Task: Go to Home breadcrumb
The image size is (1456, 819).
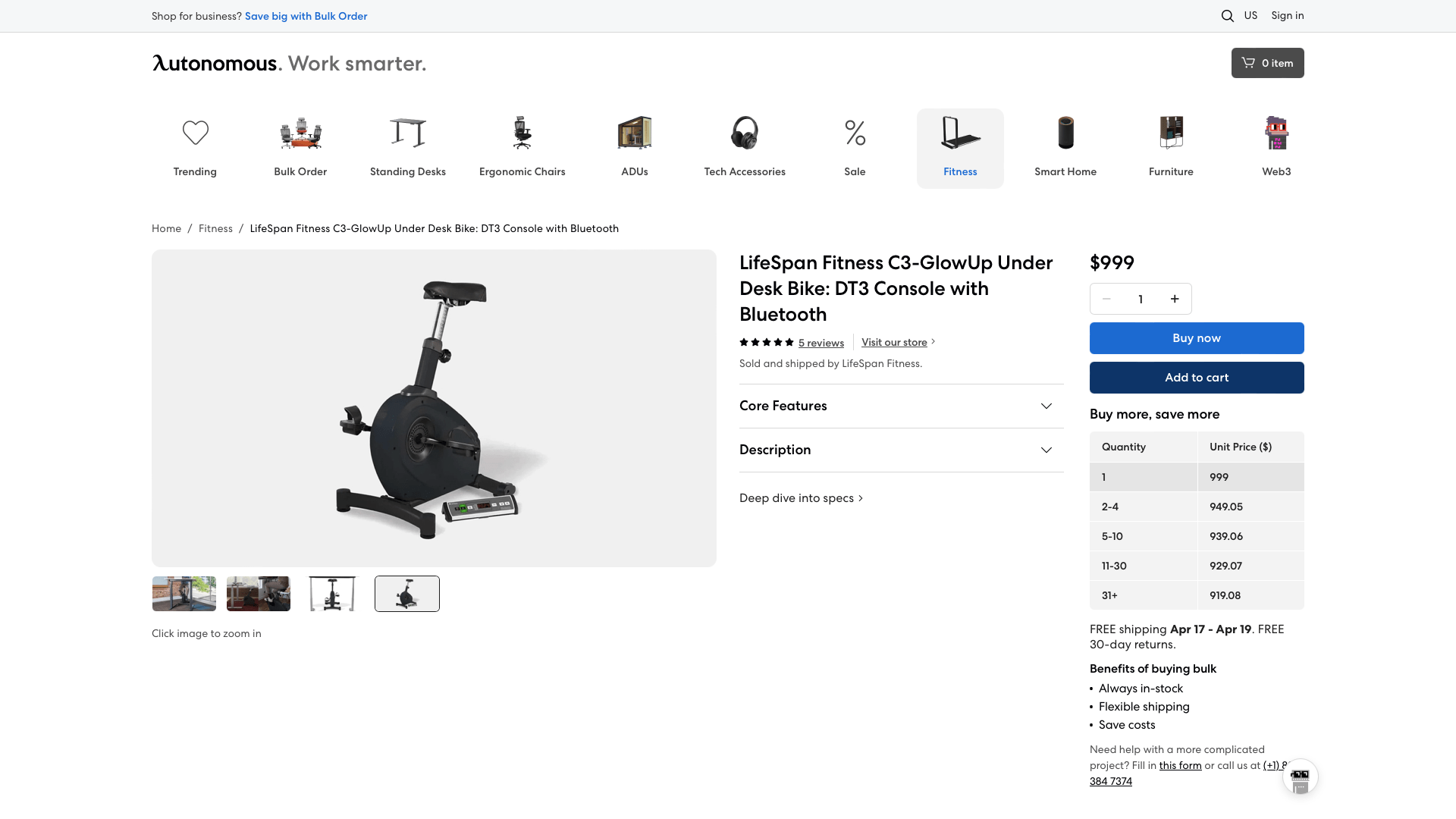Action: [166, 228]
